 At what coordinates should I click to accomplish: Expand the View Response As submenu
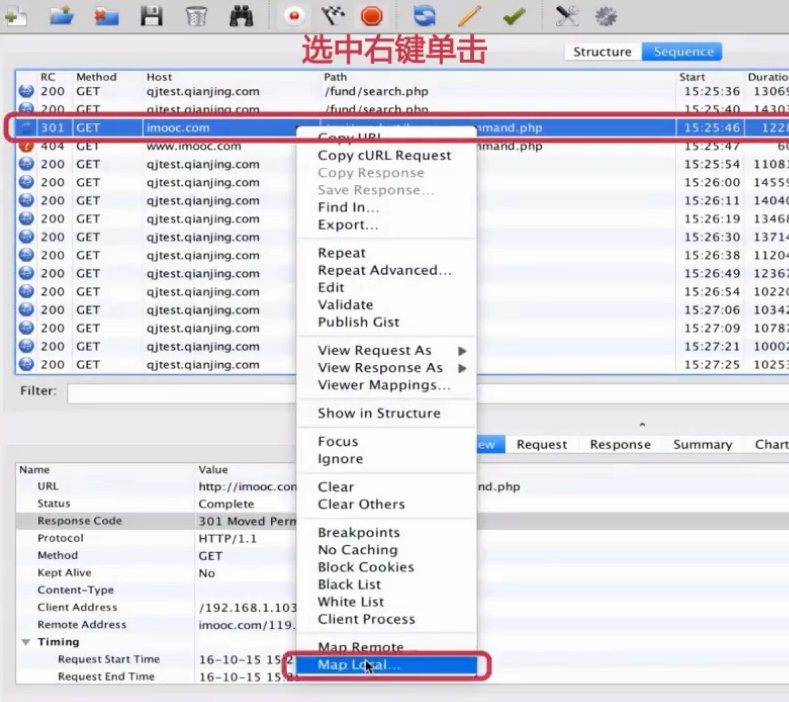386,368
